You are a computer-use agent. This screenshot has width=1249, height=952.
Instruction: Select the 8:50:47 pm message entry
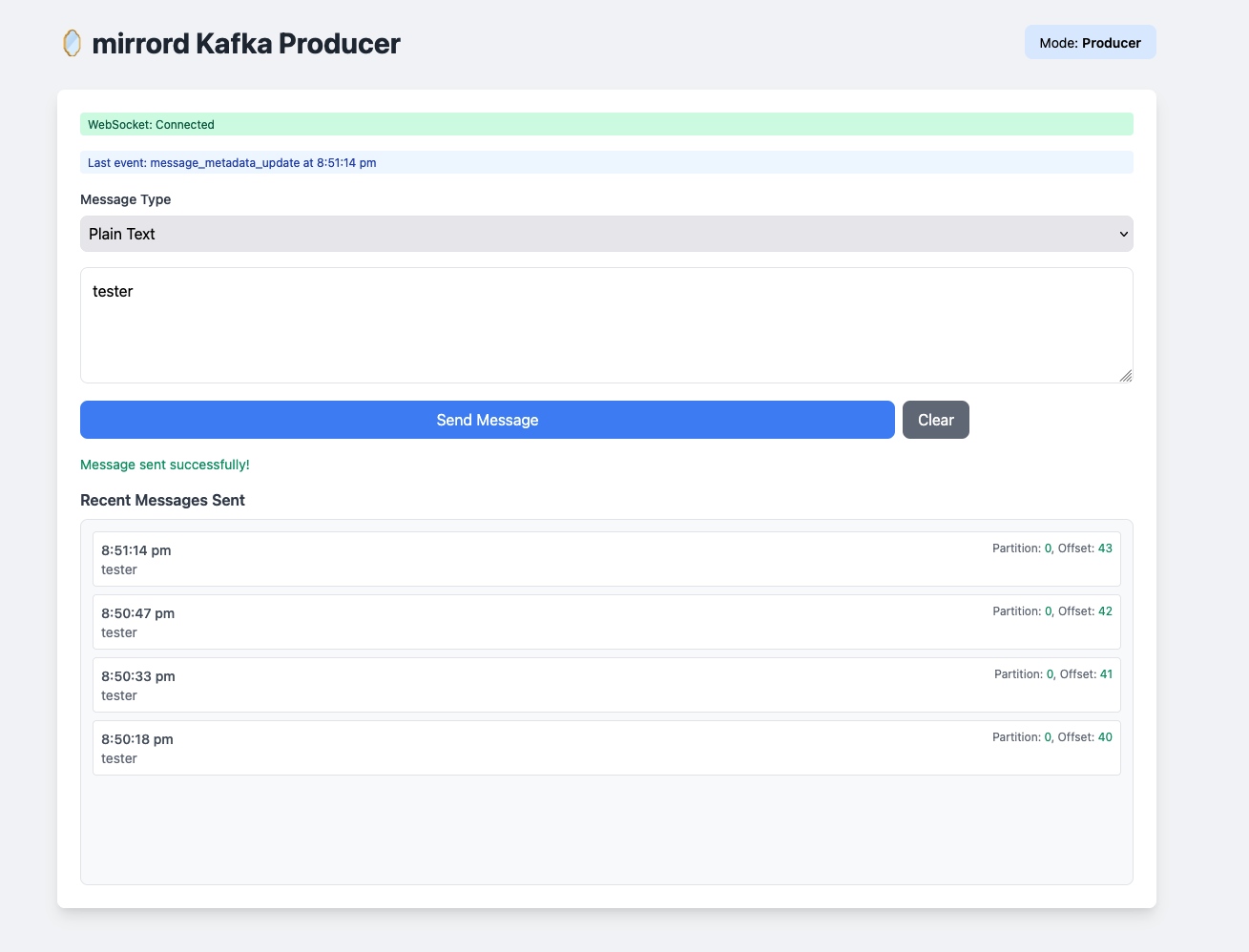[606, 622]
